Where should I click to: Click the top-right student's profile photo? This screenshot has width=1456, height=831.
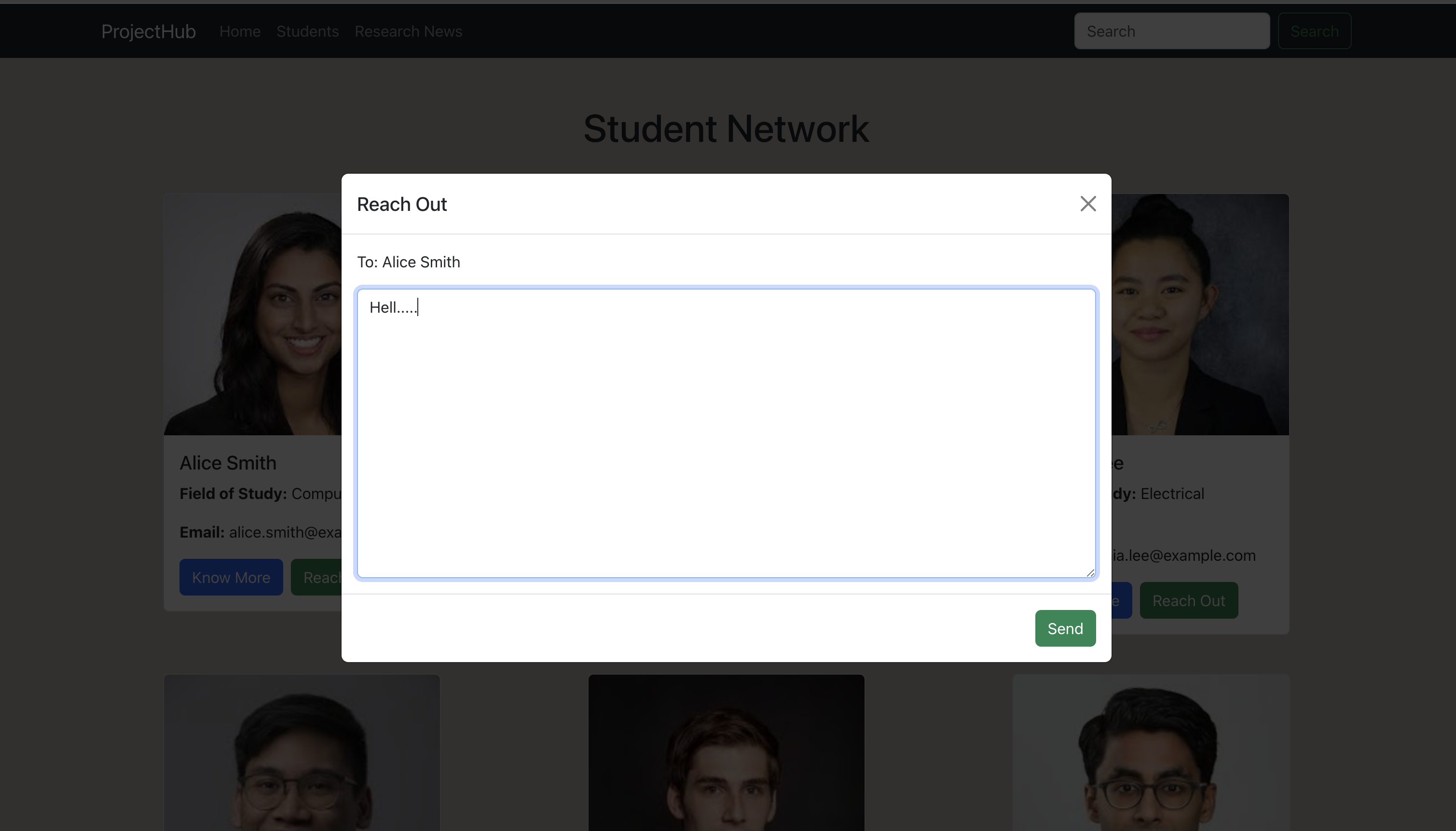pyautogui.click(x=1199, y=315)
